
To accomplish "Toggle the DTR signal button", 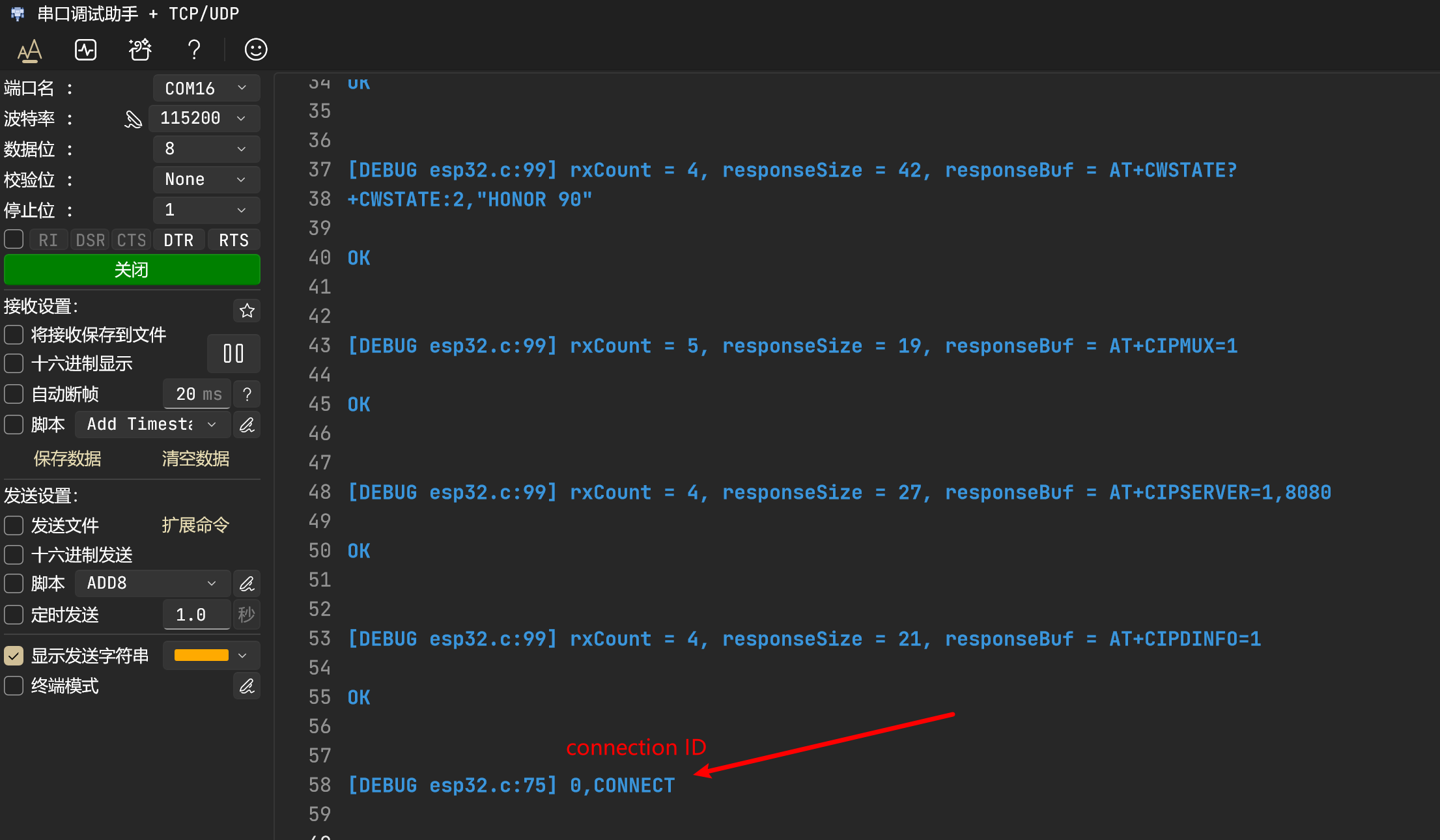I will point(178,240).
